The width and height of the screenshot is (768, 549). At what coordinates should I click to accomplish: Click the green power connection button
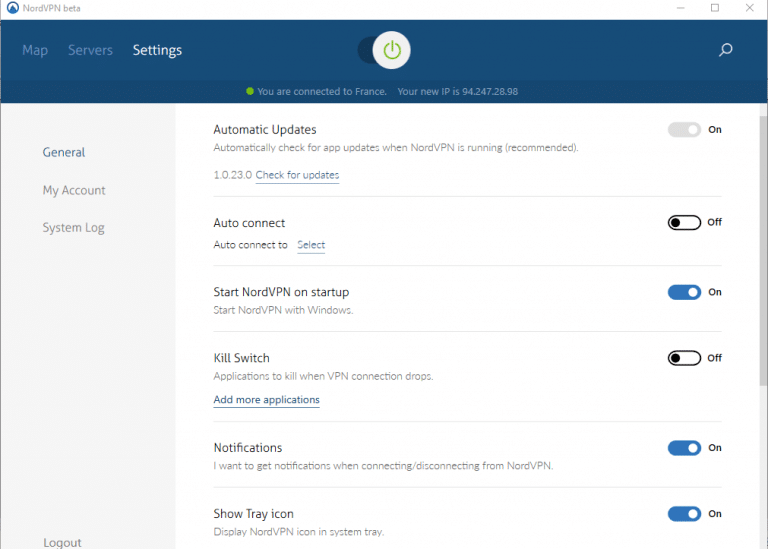point(391,50)
